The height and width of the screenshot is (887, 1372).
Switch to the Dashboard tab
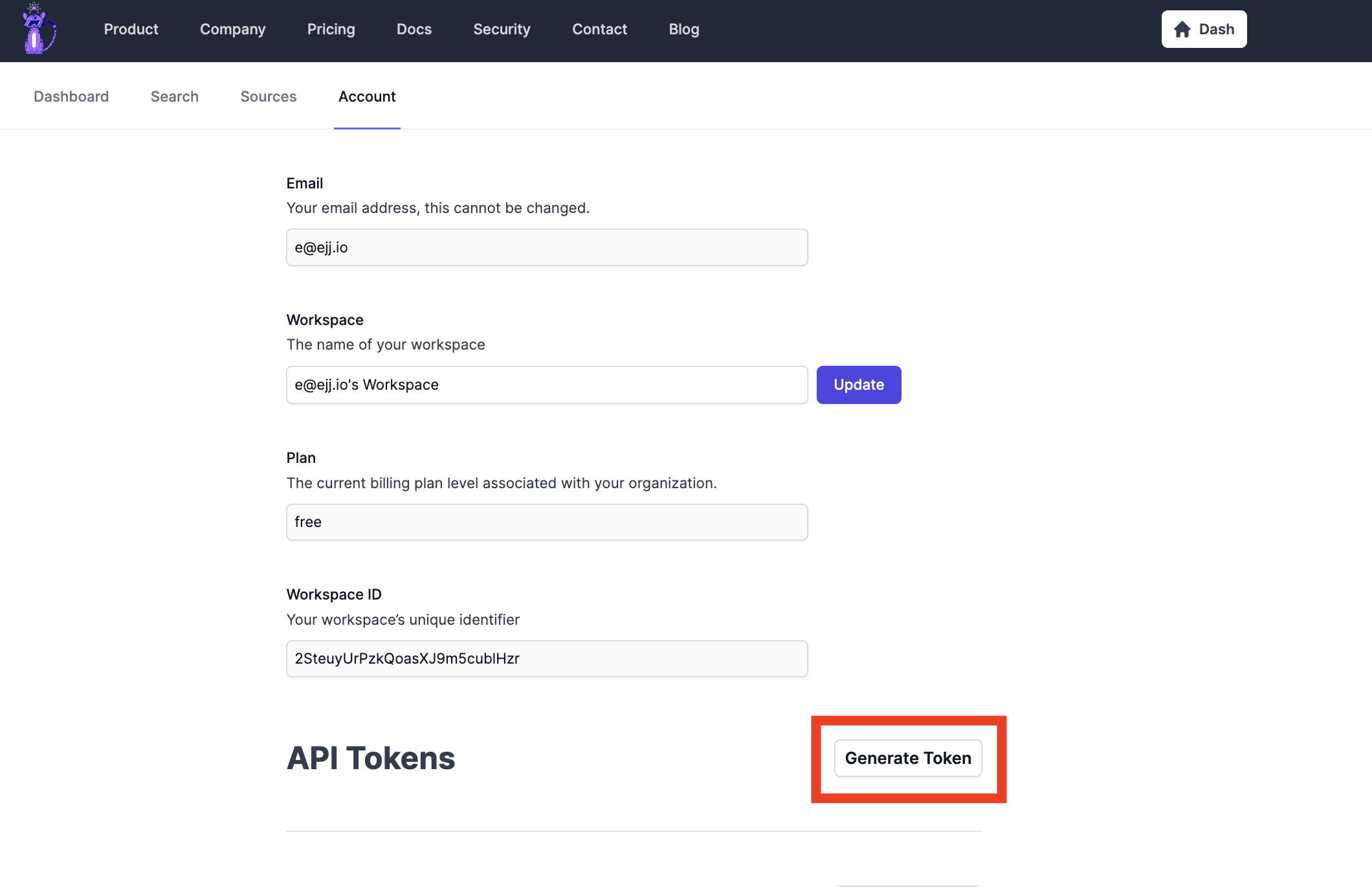(71, 96)
